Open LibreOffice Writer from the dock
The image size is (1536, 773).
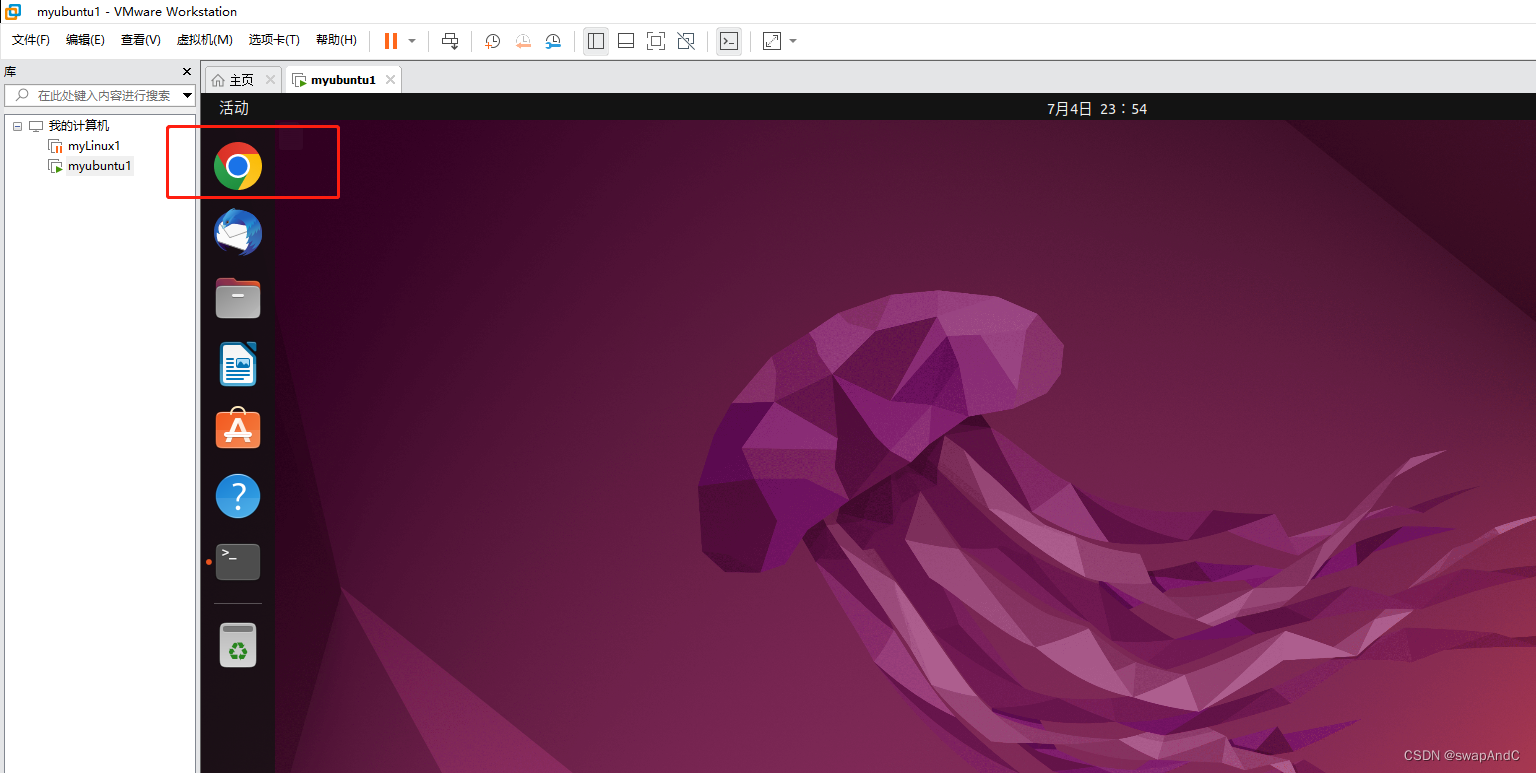tap(237, 364)
